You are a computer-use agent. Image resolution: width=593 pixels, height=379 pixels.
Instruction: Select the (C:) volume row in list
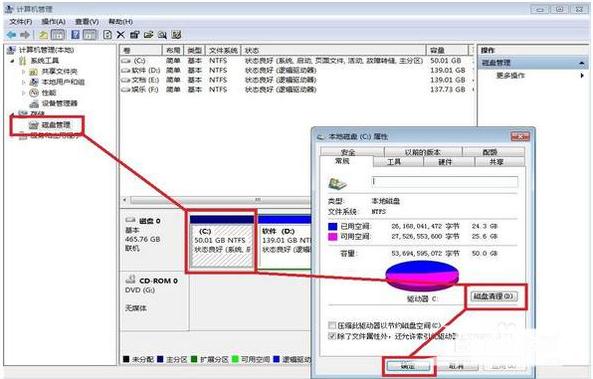click(297, 61)
